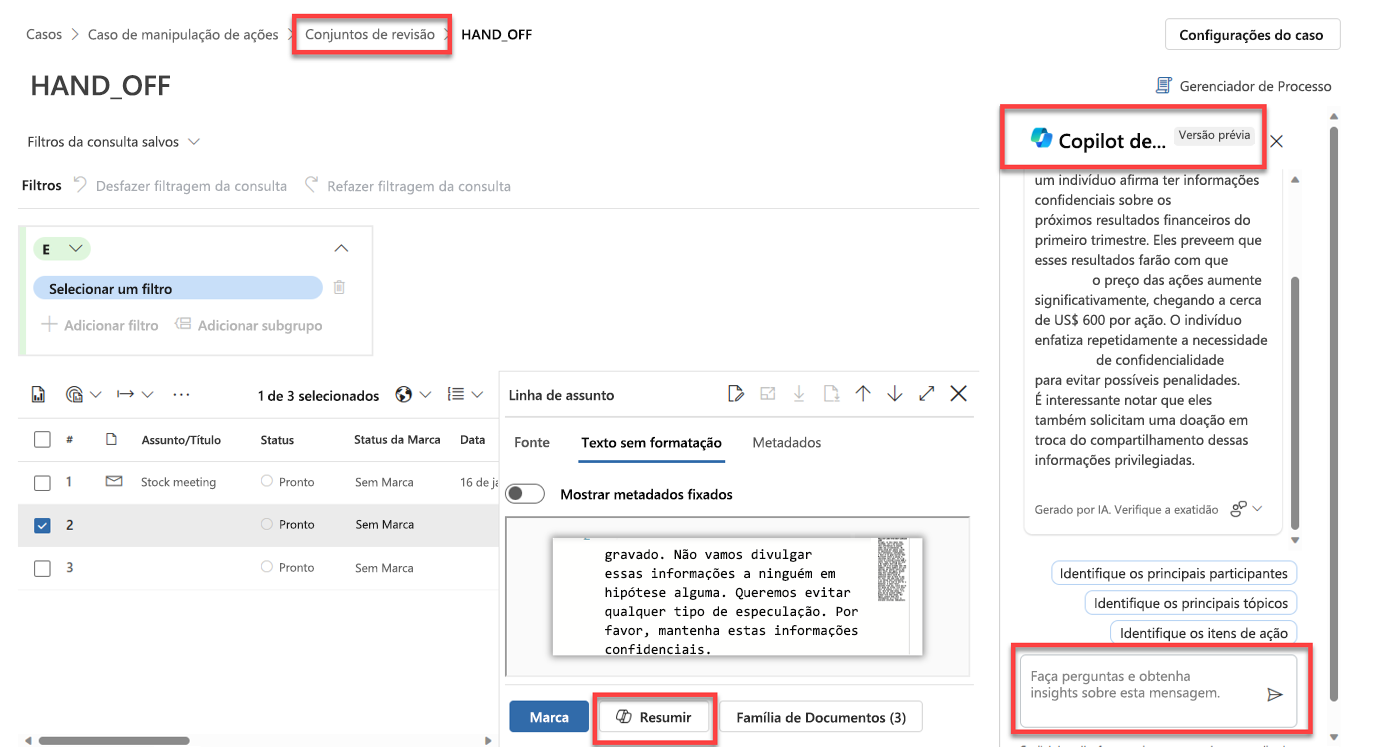Click the Copilot logo icon
The height and width of the screenshot is (747, 1377).
1042,139
